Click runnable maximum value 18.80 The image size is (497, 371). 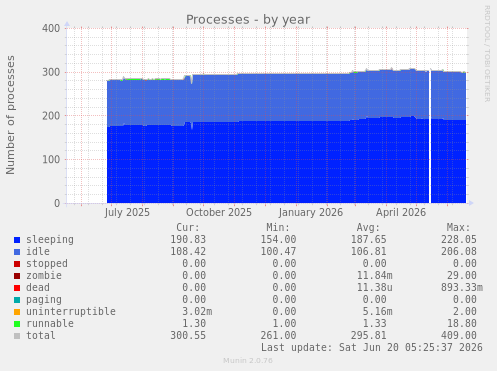point(462,323)
